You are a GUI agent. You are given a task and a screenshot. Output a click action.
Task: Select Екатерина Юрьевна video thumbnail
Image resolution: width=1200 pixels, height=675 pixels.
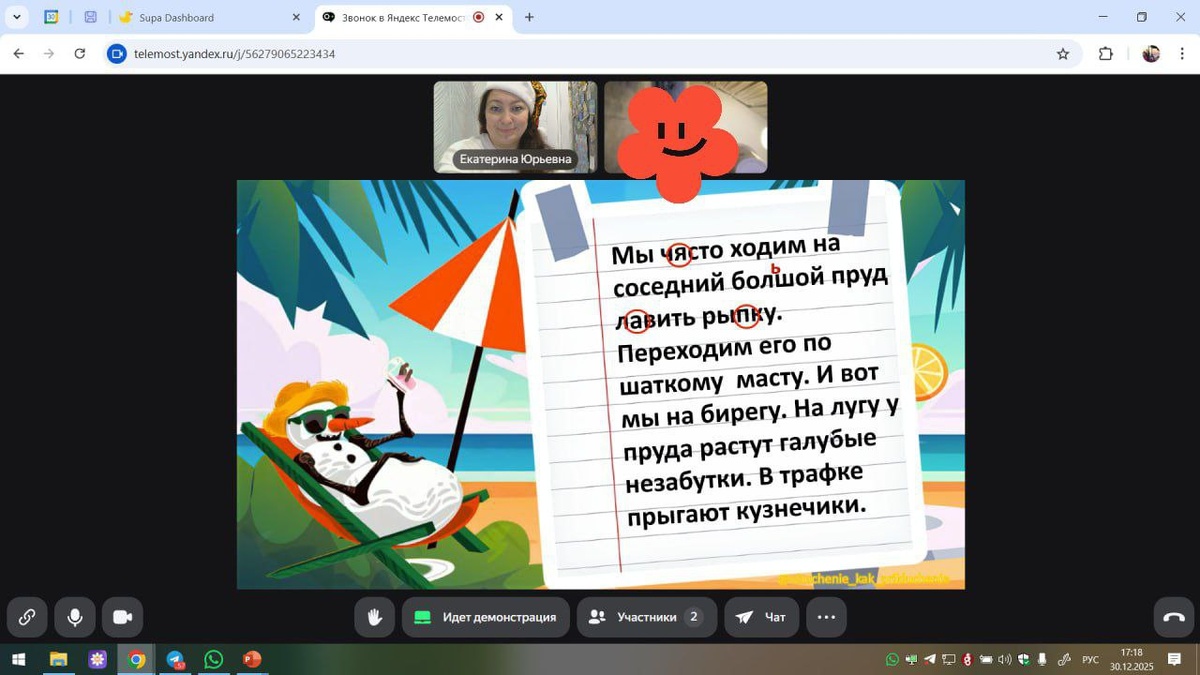point(515,127)
